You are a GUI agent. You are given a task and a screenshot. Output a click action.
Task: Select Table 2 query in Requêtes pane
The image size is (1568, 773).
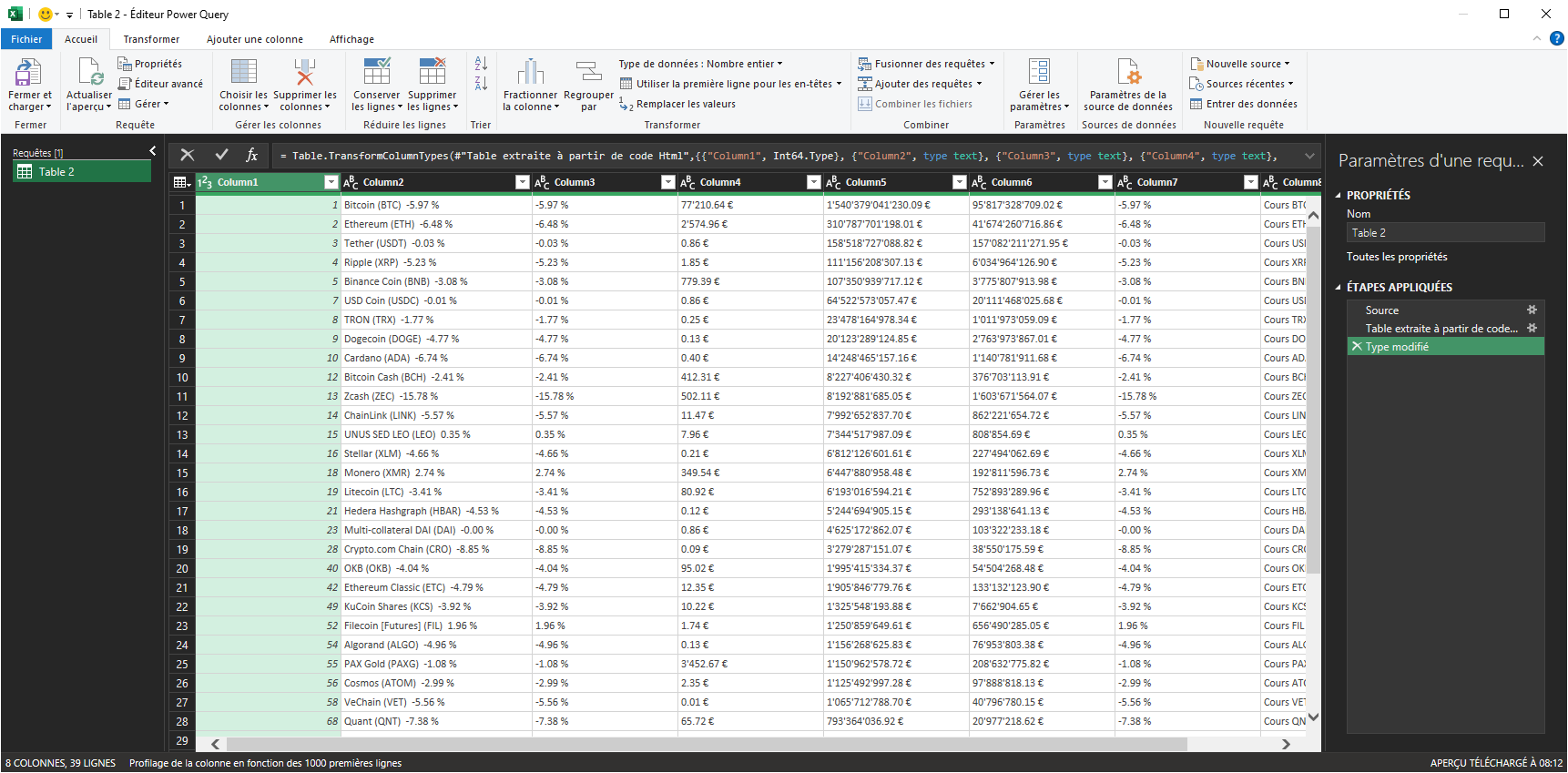[x=82, y=171]
